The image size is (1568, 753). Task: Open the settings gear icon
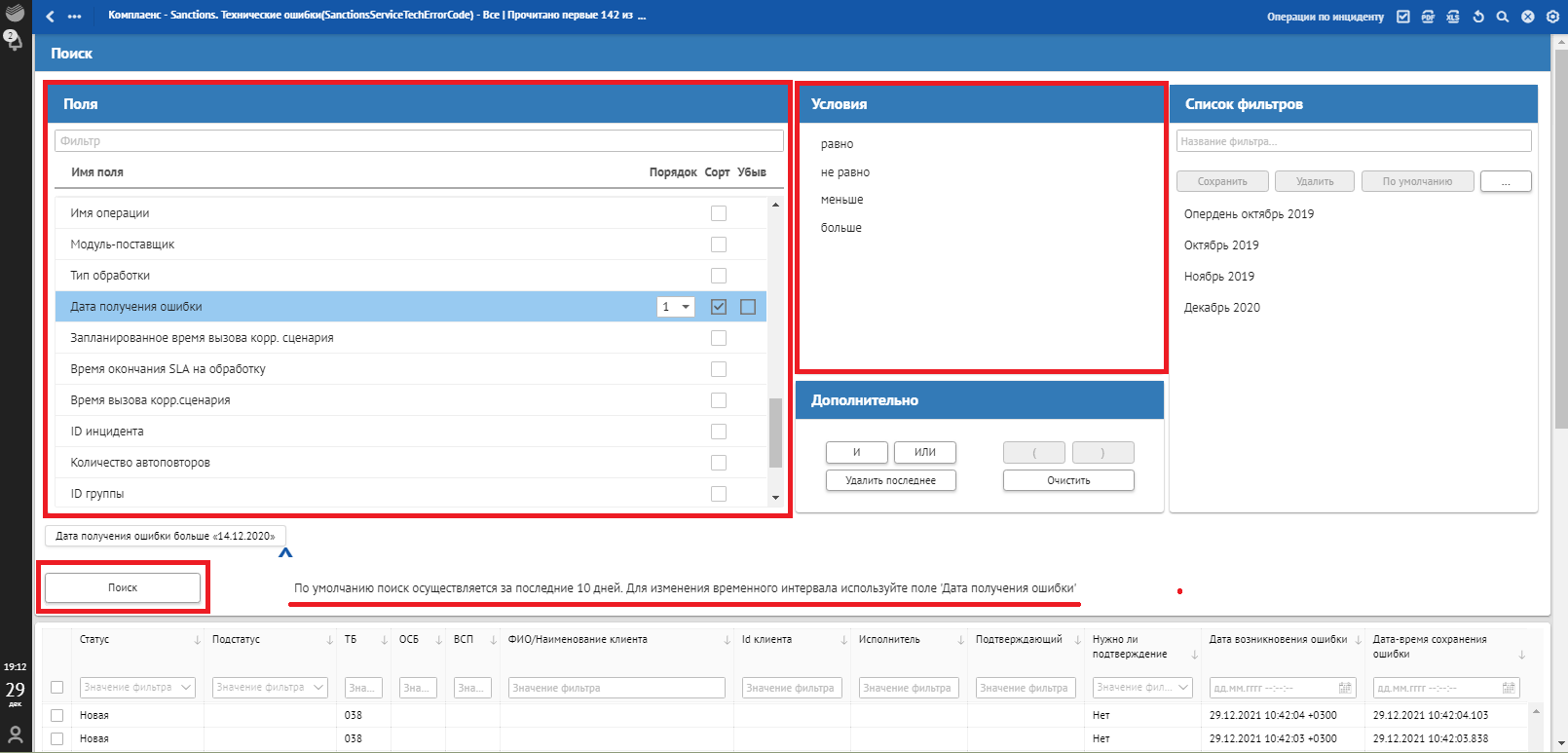click(1552, 17)
